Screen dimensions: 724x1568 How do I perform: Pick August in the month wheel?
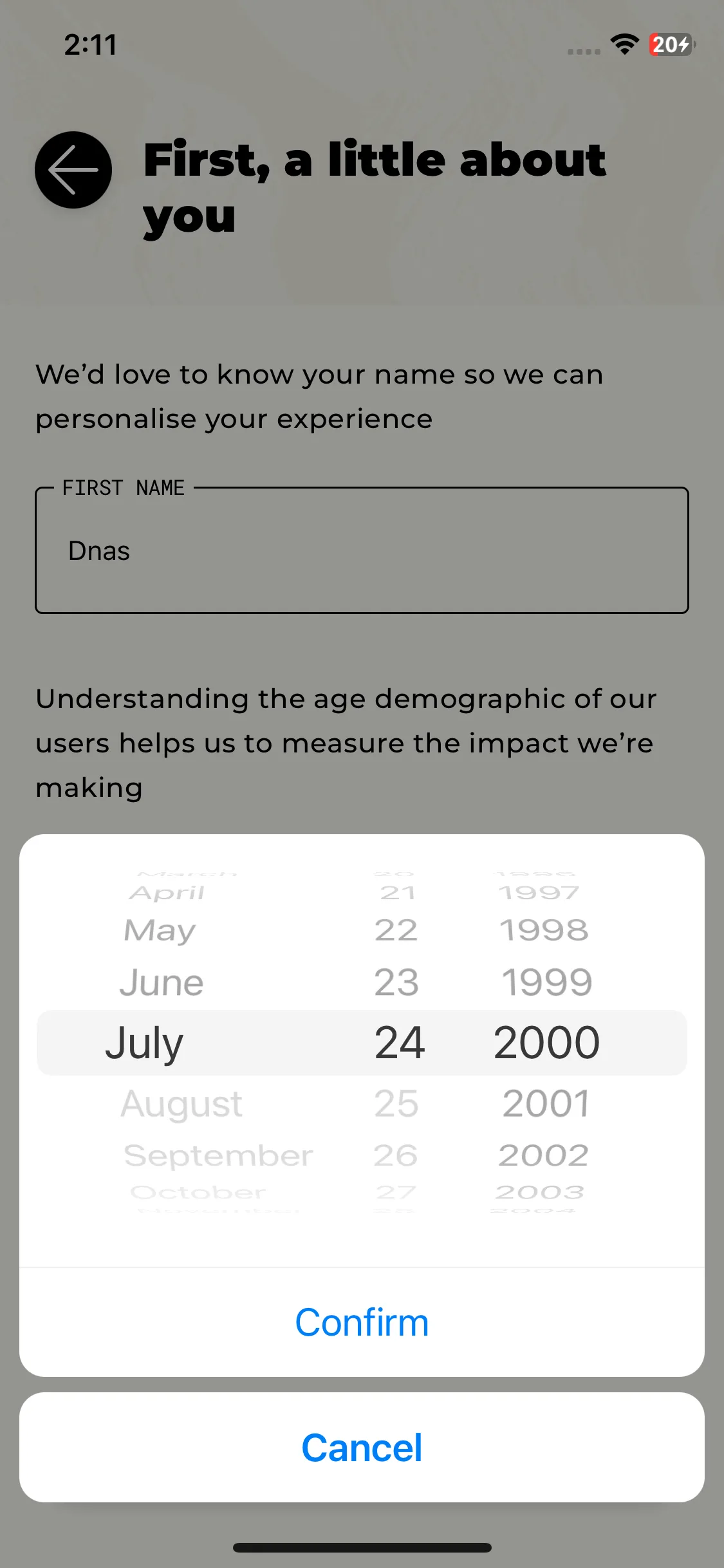pos(181,1104)
